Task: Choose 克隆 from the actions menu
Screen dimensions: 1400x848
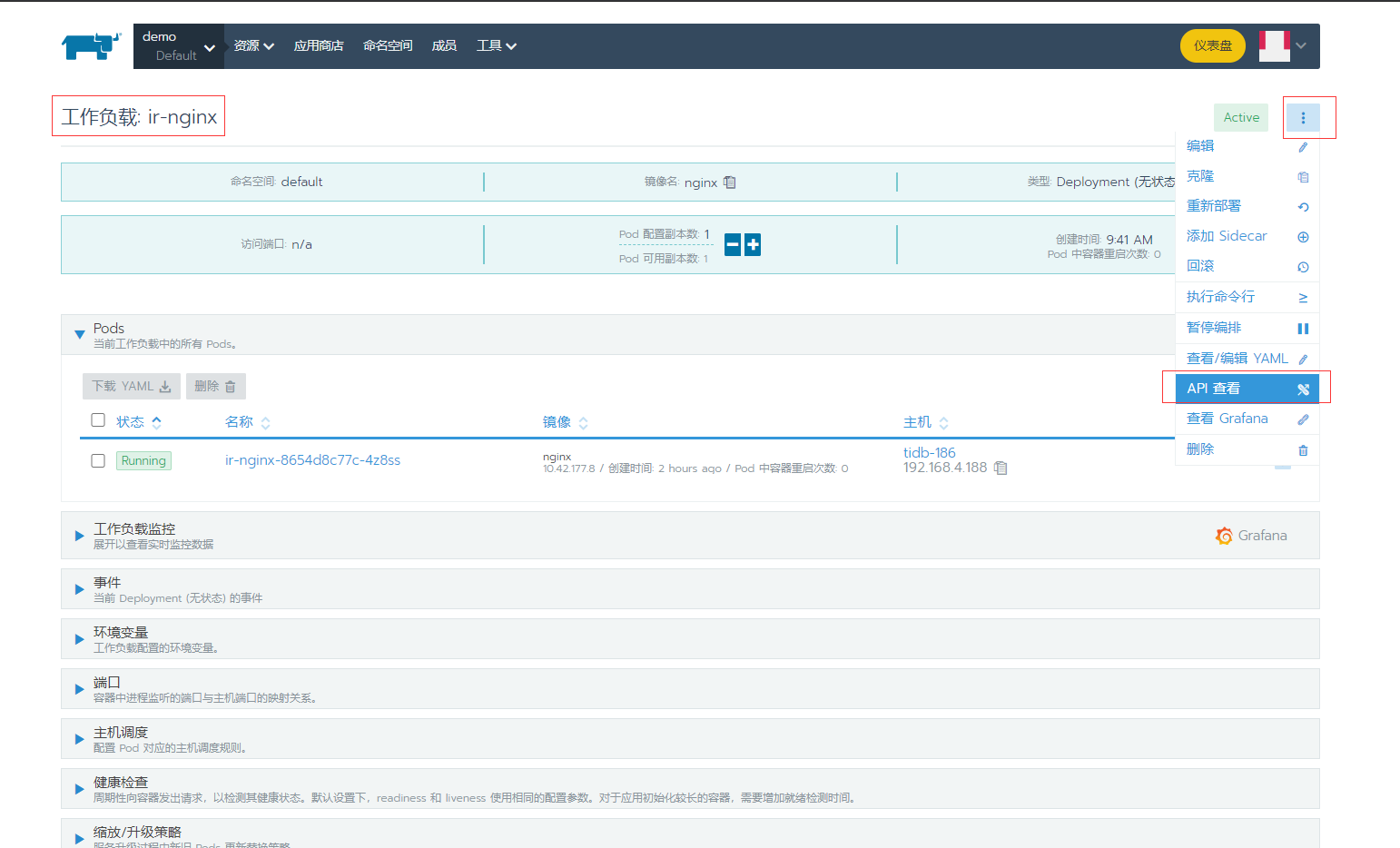Action: point(1247,176)
